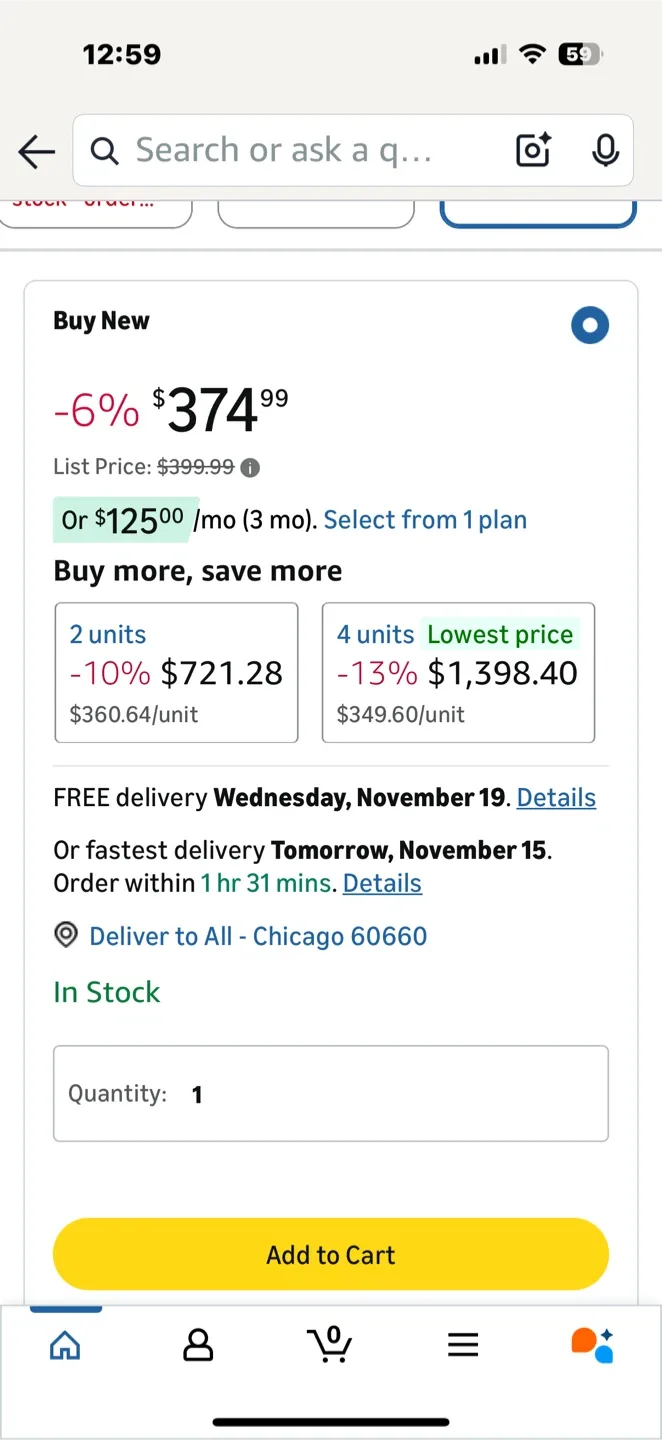
Task: Open the Rufus AI assistant icon
Action: tap(592, 1345)
